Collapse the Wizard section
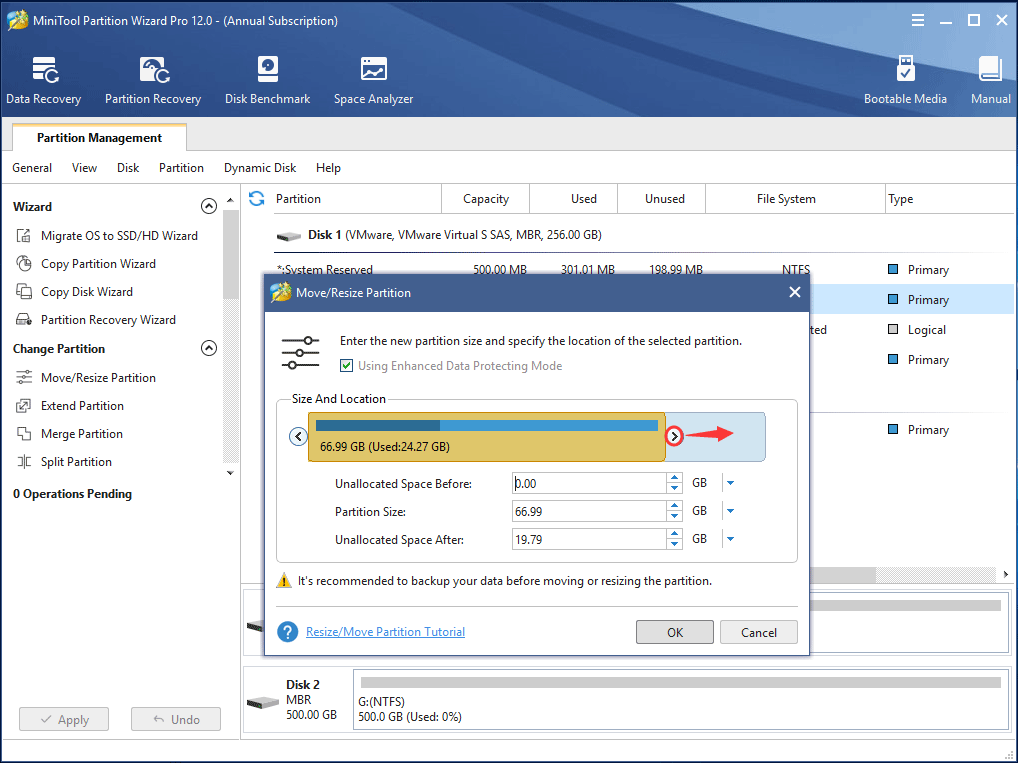The height and width of the screenshot is (763, 1018). coord(209,206)
